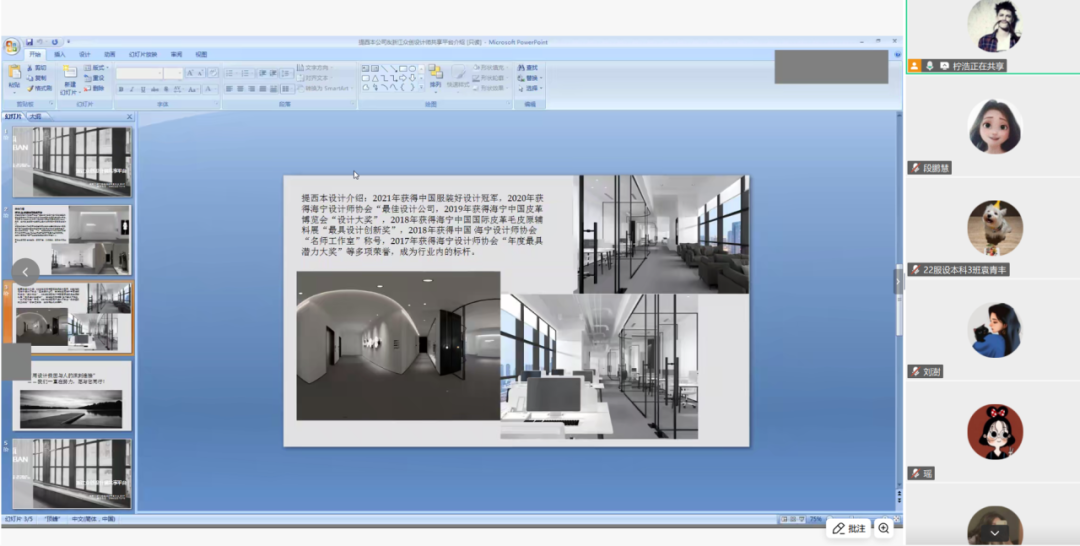The height and width of the screenshot is (546, 1080).
Task: Close the slide thumbnails pane
Action: point(129,117)
